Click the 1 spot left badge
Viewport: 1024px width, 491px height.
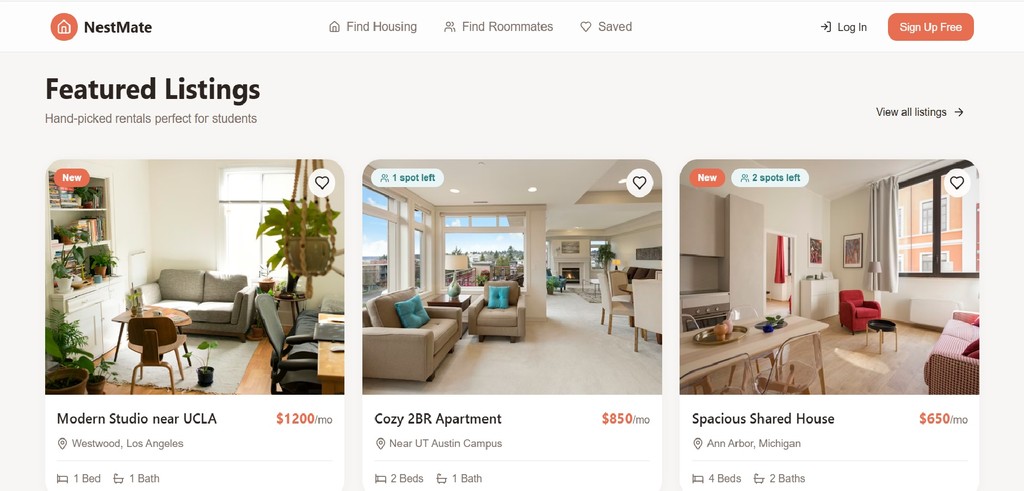pos(408,178)
